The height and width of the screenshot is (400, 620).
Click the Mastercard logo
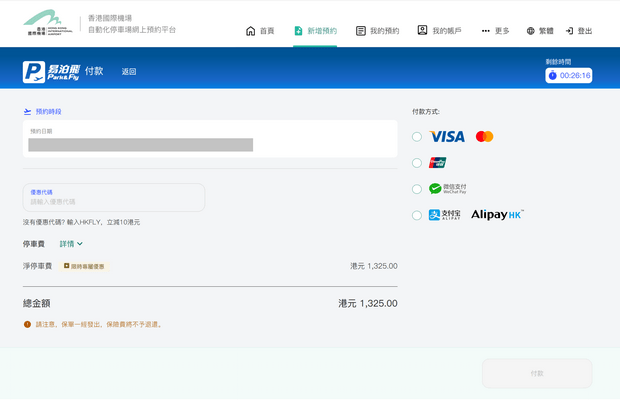click(x=484, y=137)
